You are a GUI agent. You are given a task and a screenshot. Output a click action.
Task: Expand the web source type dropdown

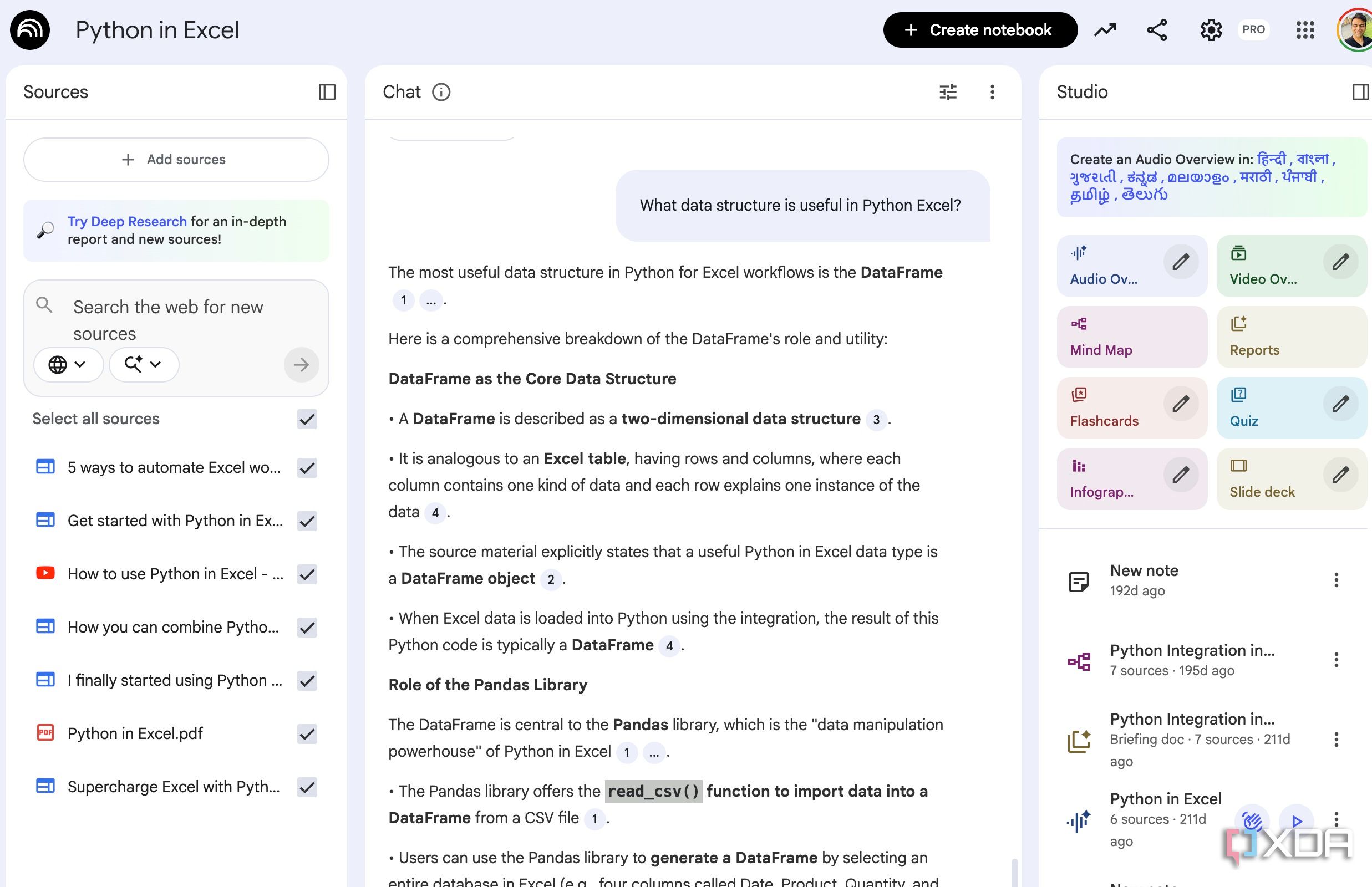coord(68,364)
